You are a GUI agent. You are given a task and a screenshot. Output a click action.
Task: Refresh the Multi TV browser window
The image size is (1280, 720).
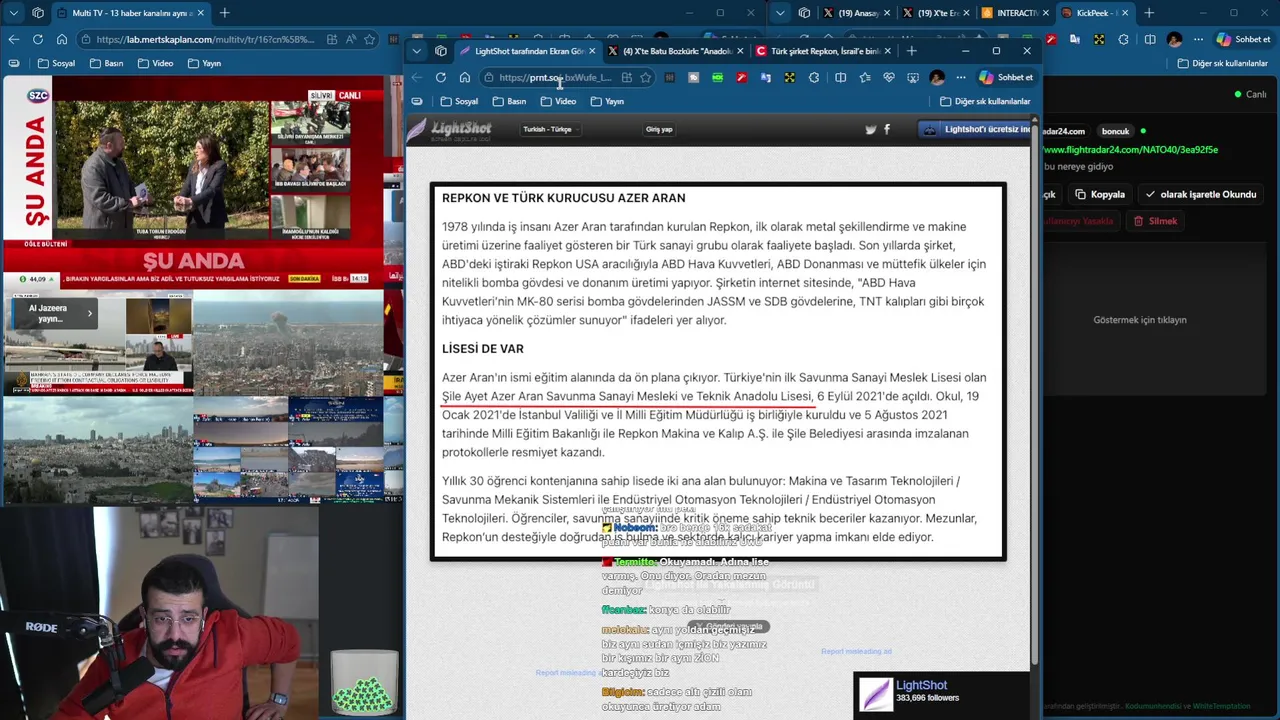pyautogui.click(x=38, y=39)
